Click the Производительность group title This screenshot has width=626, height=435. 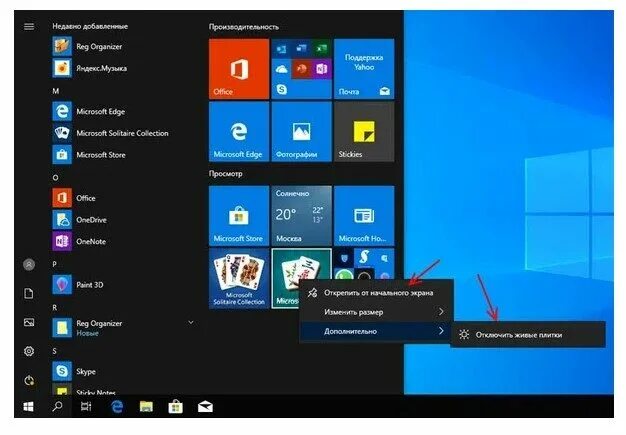[244, 27]
